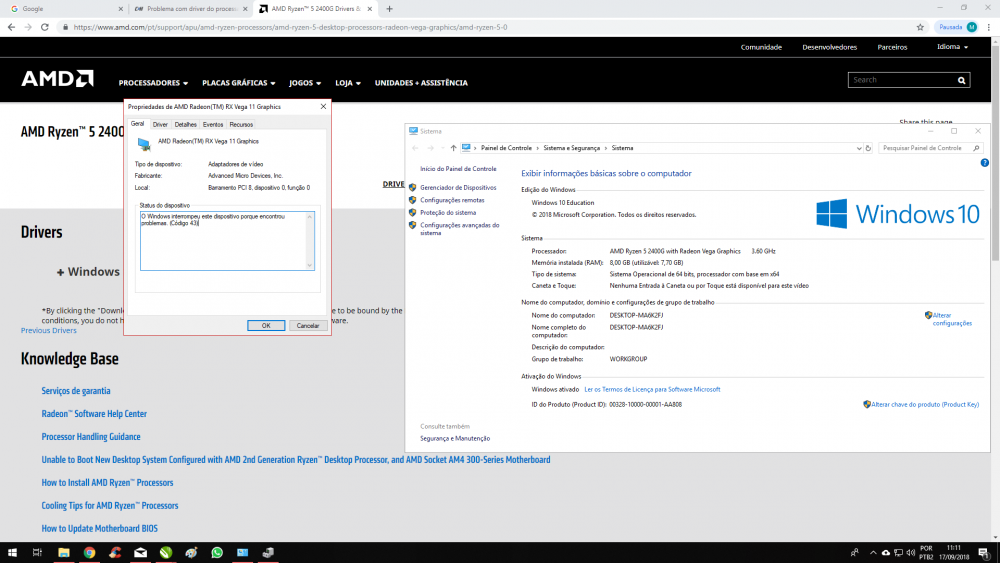Click the Chrome address bar URL
This screenshot has width=1000, height=563.
click(290, 27)
